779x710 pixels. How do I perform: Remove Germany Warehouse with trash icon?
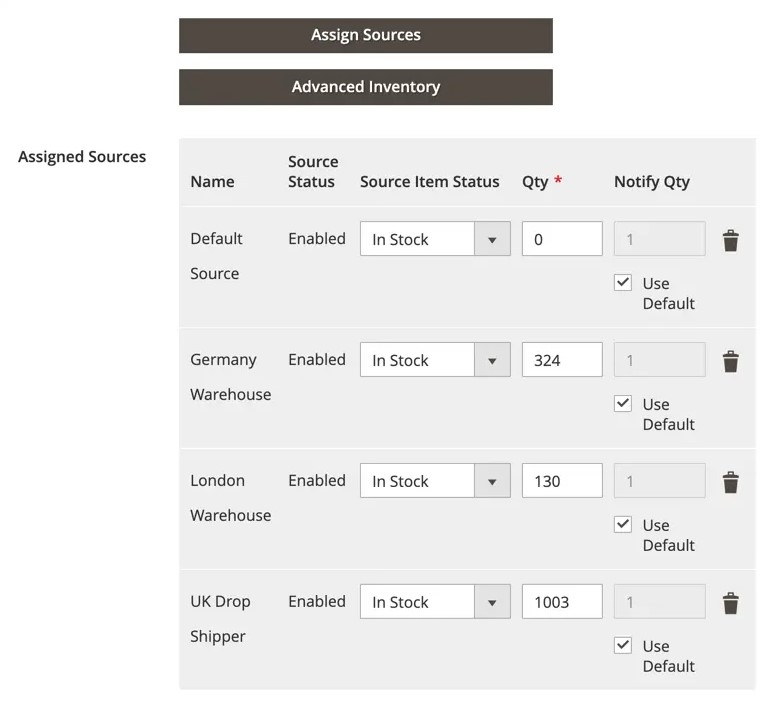[730, 361]
